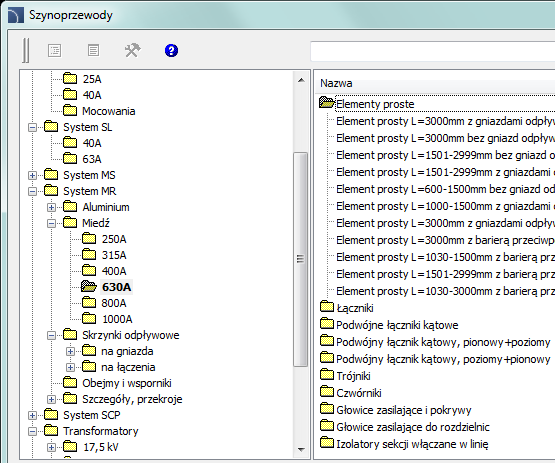
Task: Click the tree panel scrollbar thumb
Action: point(301,259)
